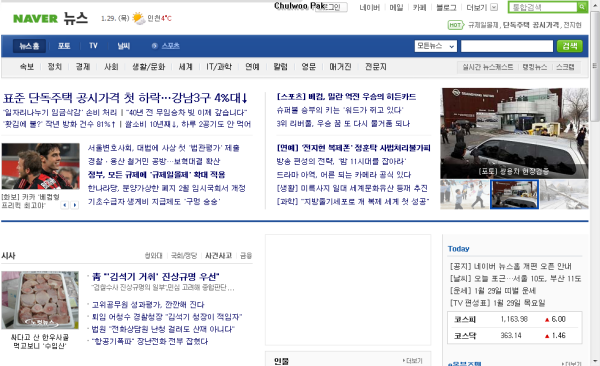Switch 시사 section to 청와대
The height and width of the screenshot is (366, 600).
(153, 255)
